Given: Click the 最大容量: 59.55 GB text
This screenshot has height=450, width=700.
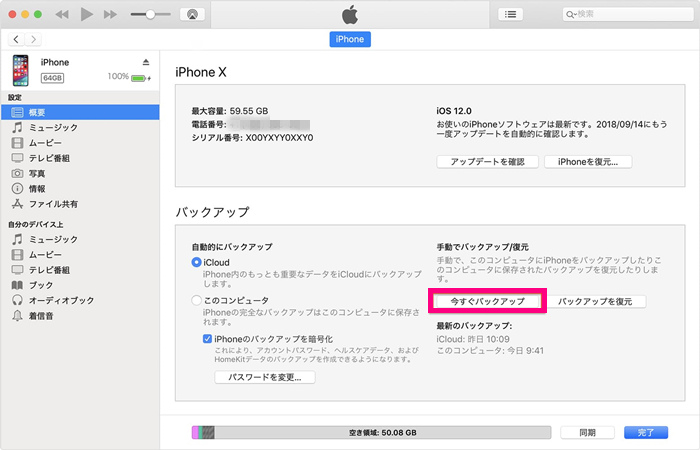Looking at the screenshot, I should click(230, 111).
